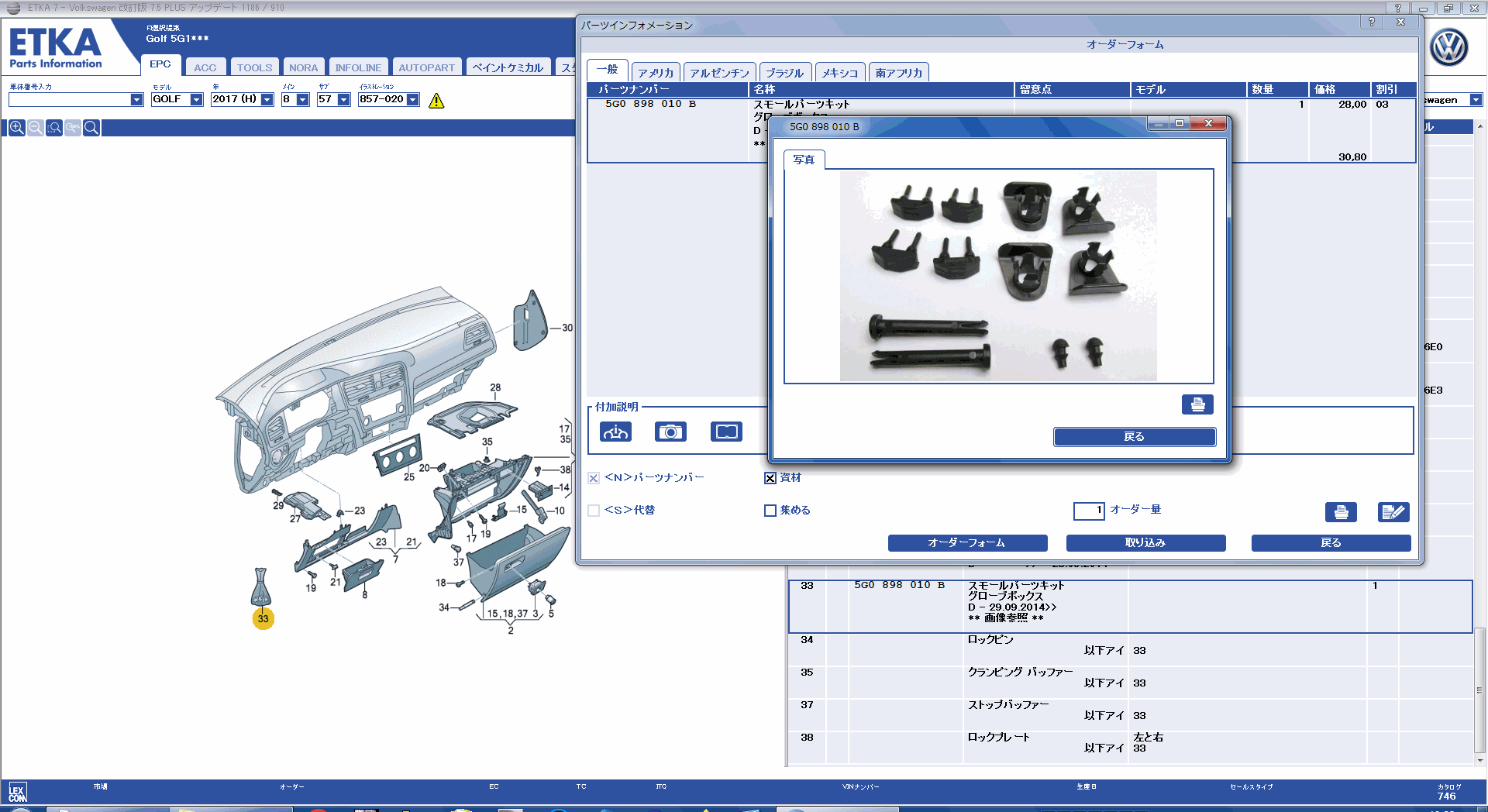The width and height of the screenshot is (1488, 812).
Task: Select the メキシコ market tab
Action: pyautogui.click(x=839, y=73)
